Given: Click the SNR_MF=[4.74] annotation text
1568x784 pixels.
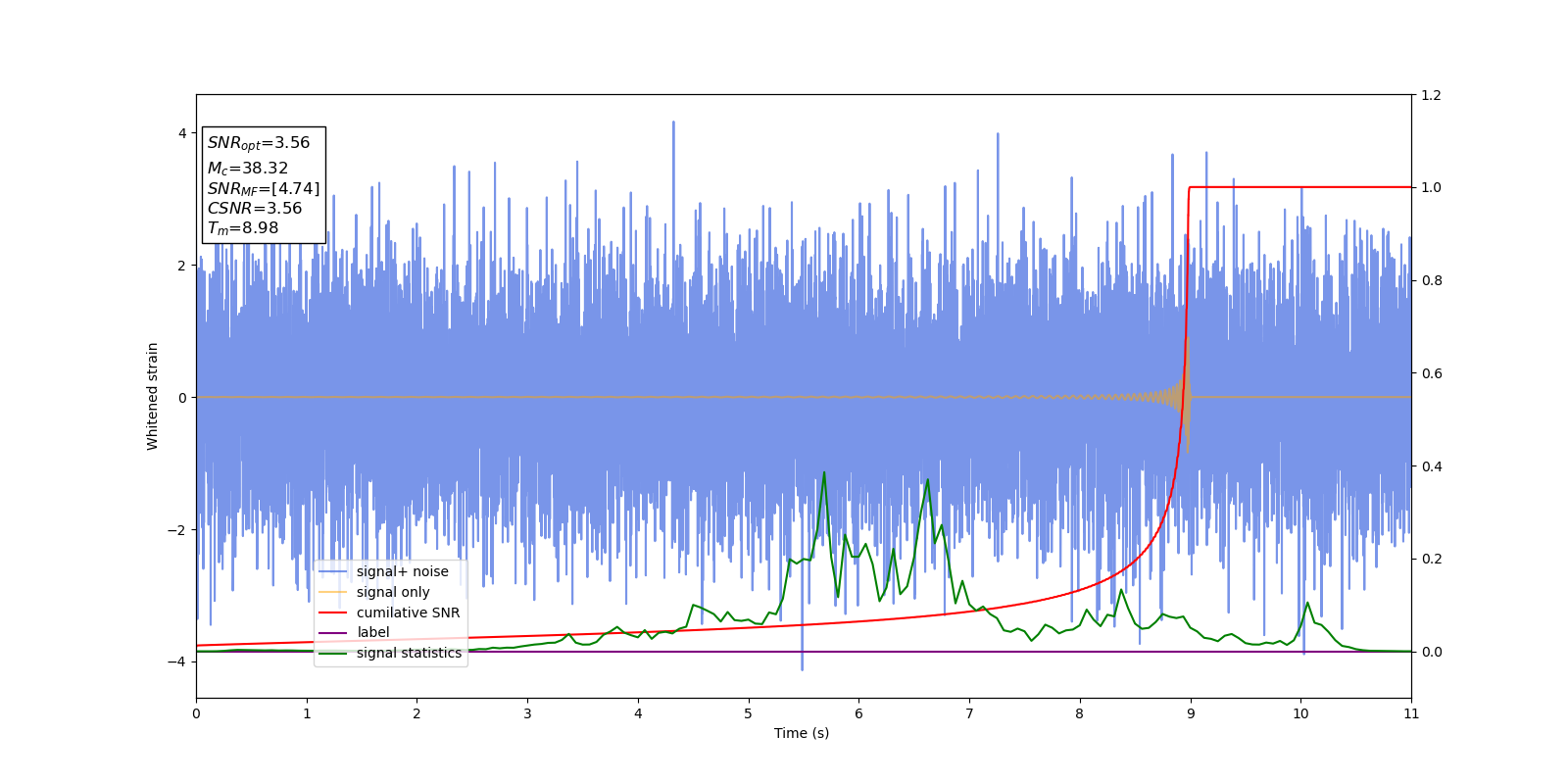Looking at the screenshot, I should tap(264, 188).
